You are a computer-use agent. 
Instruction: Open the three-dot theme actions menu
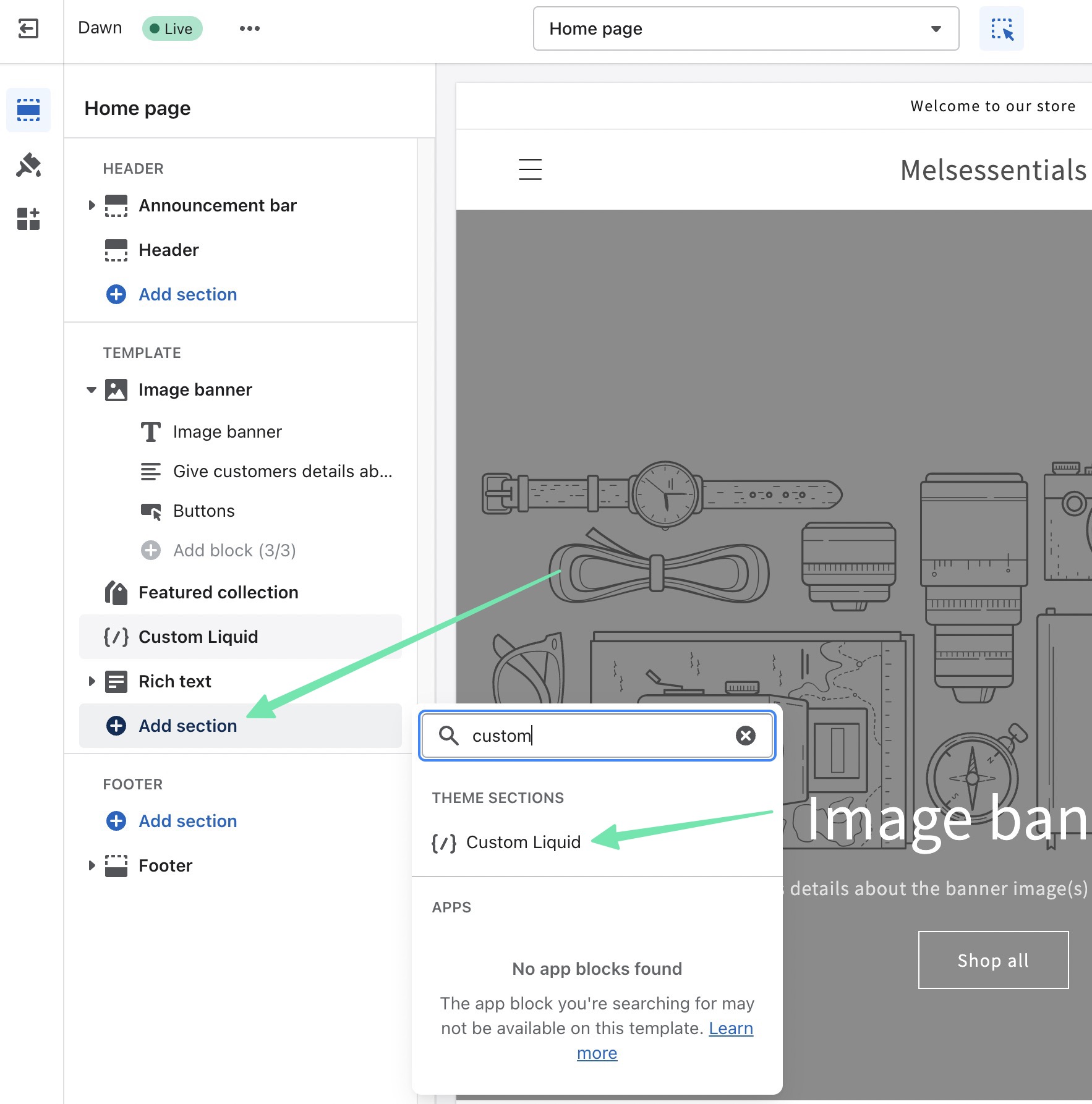[x=249, y=28]
